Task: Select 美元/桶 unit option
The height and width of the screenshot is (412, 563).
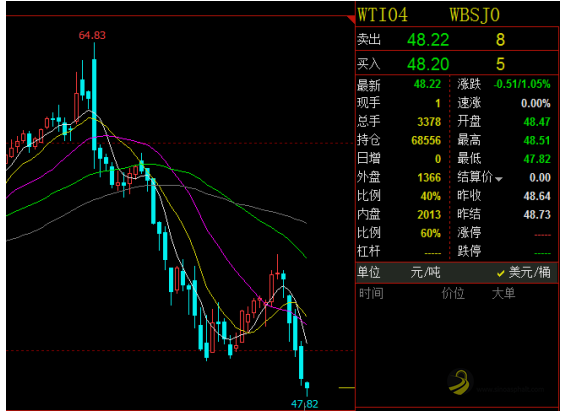Action: (x=529, y=273)
